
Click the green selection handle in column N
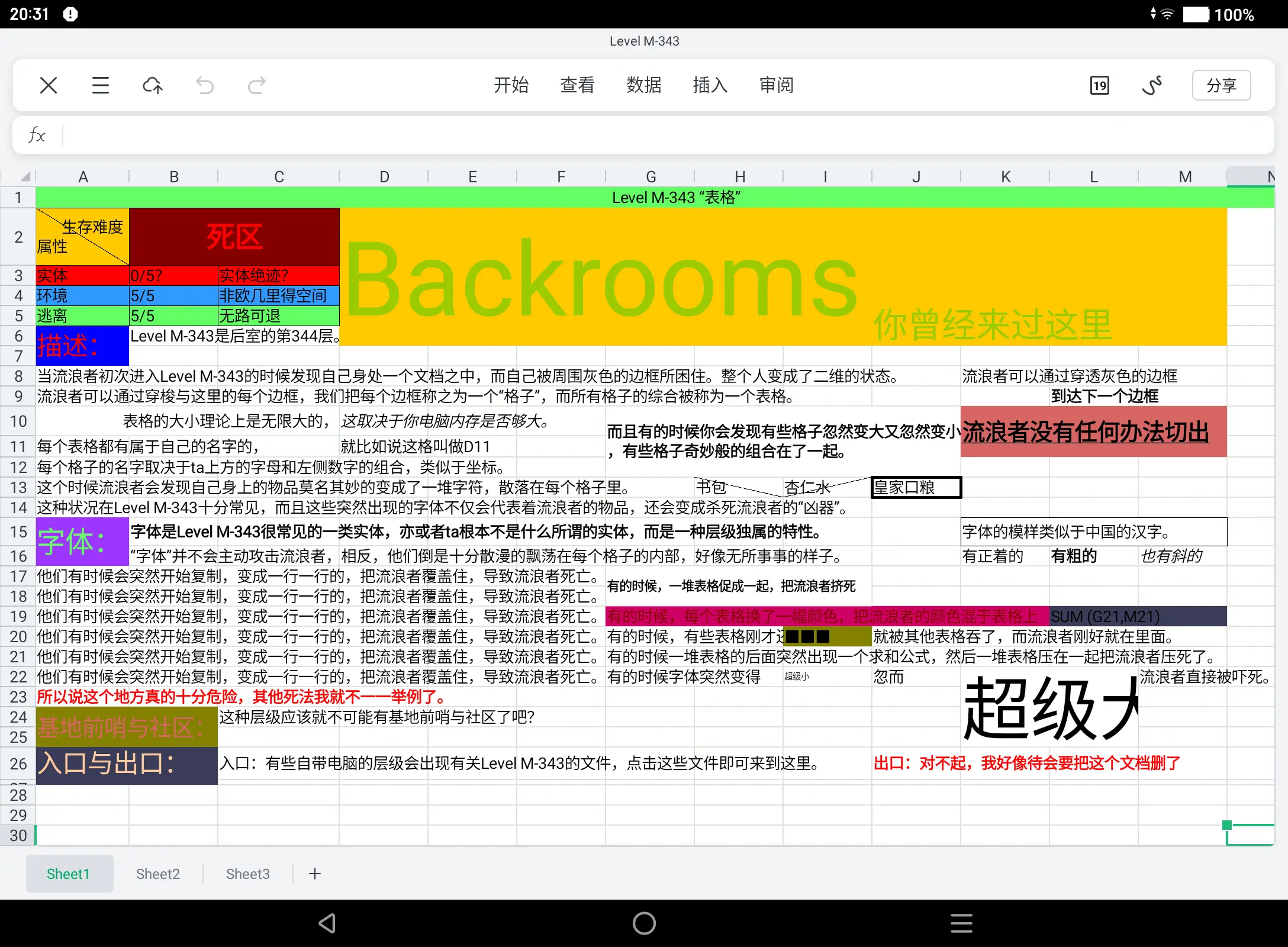click(1227, 825)
